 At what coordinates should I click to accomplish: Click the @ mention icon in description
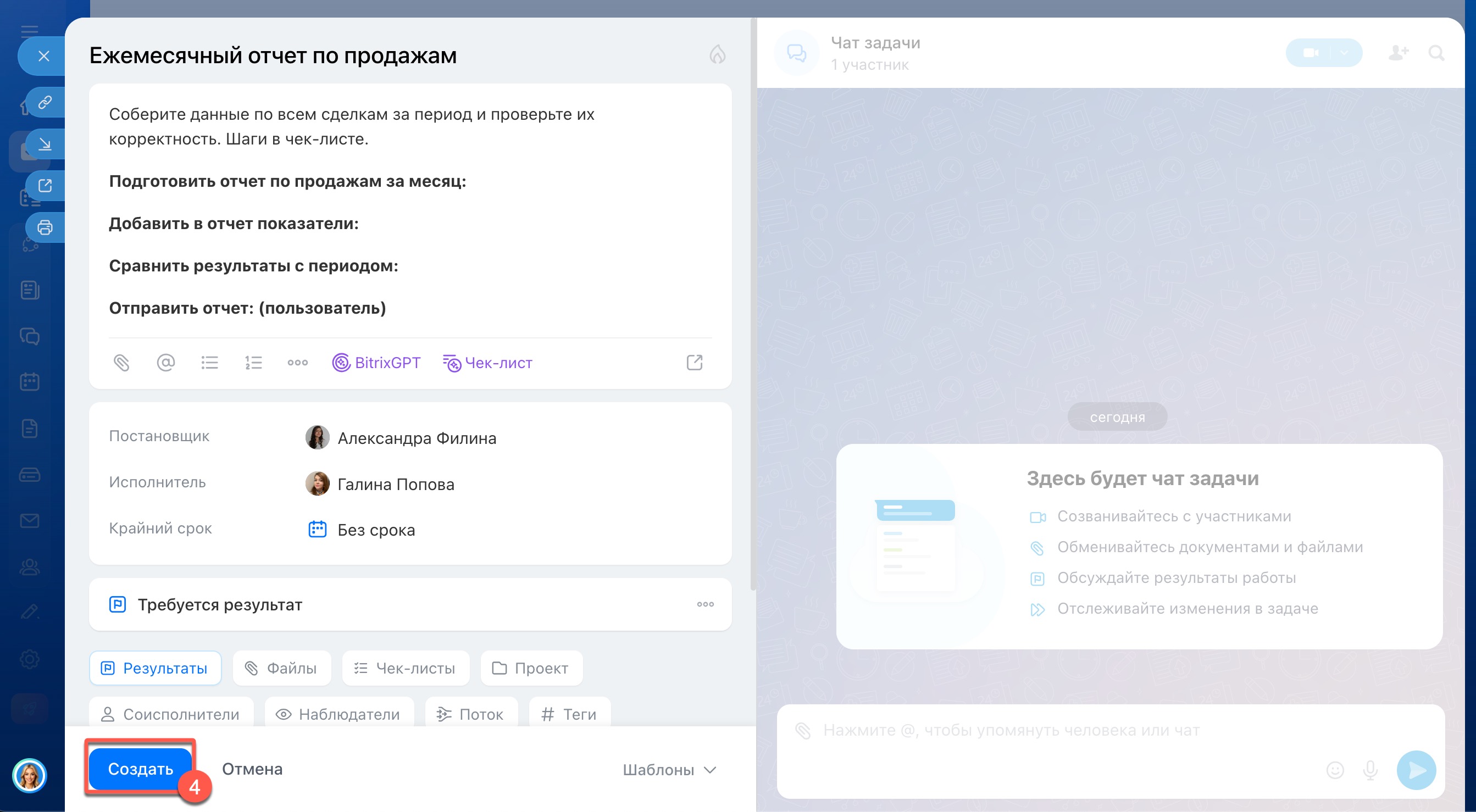point(165,363)
